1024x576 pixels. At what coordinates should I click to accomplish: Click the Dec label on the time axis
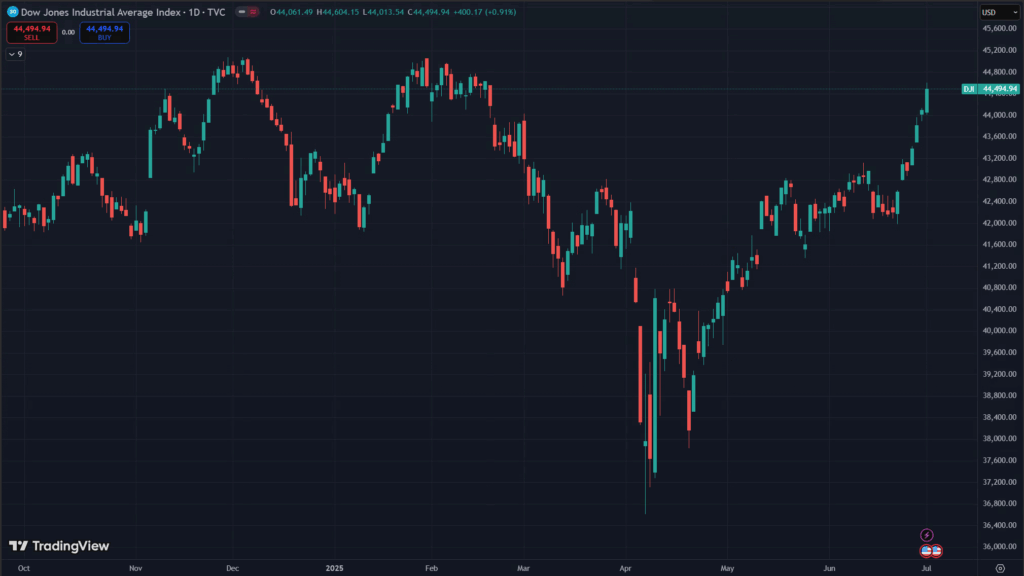tap(232, 567)
